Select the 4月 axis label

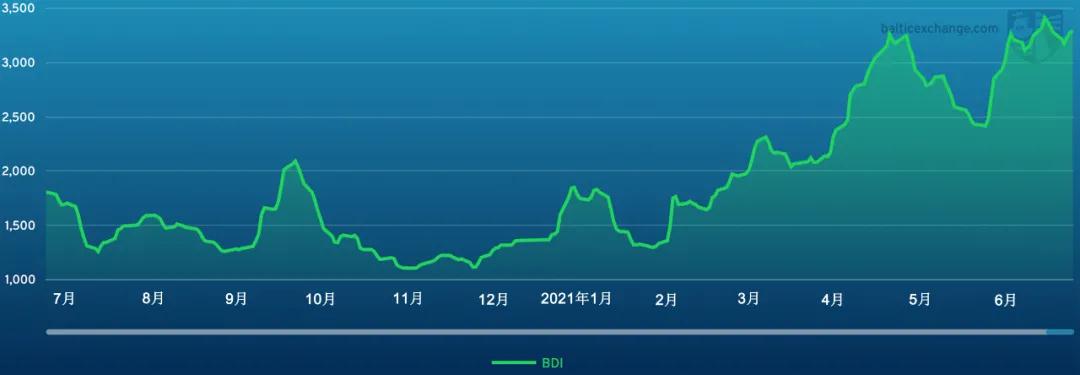tap(832, 299)
